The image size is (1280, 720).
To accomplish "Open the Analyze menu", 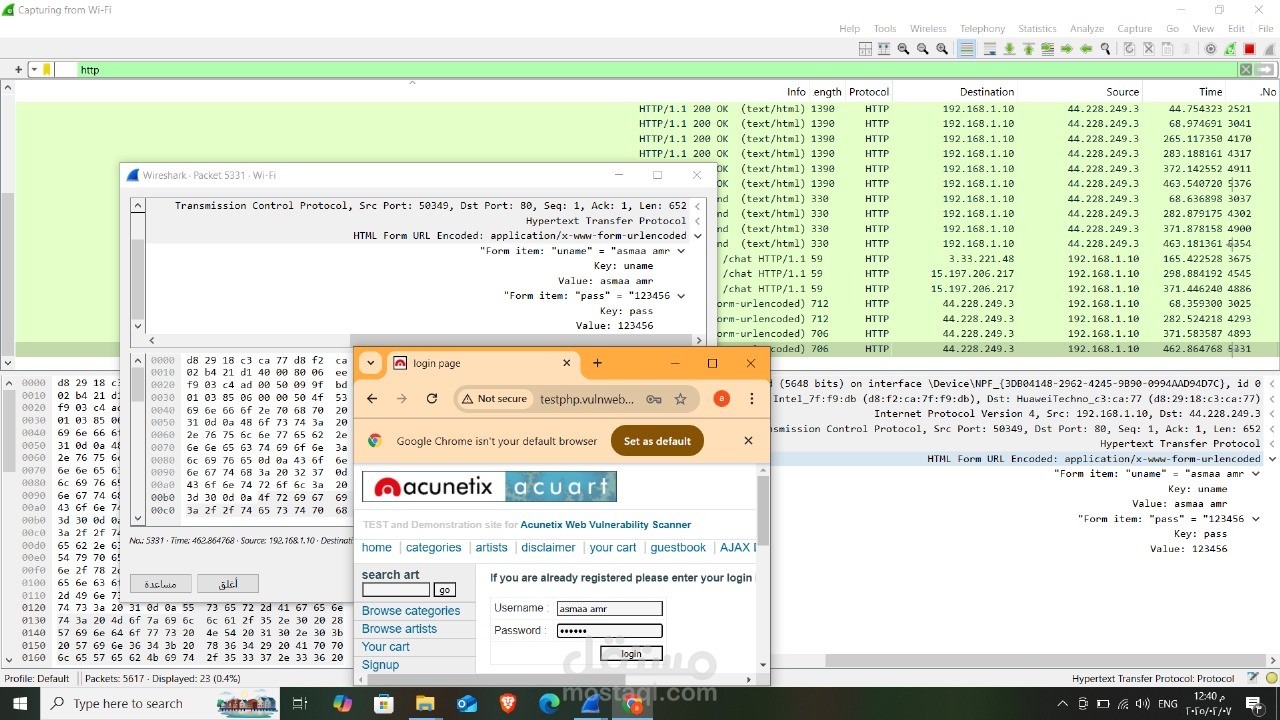I will (1087, 28).
